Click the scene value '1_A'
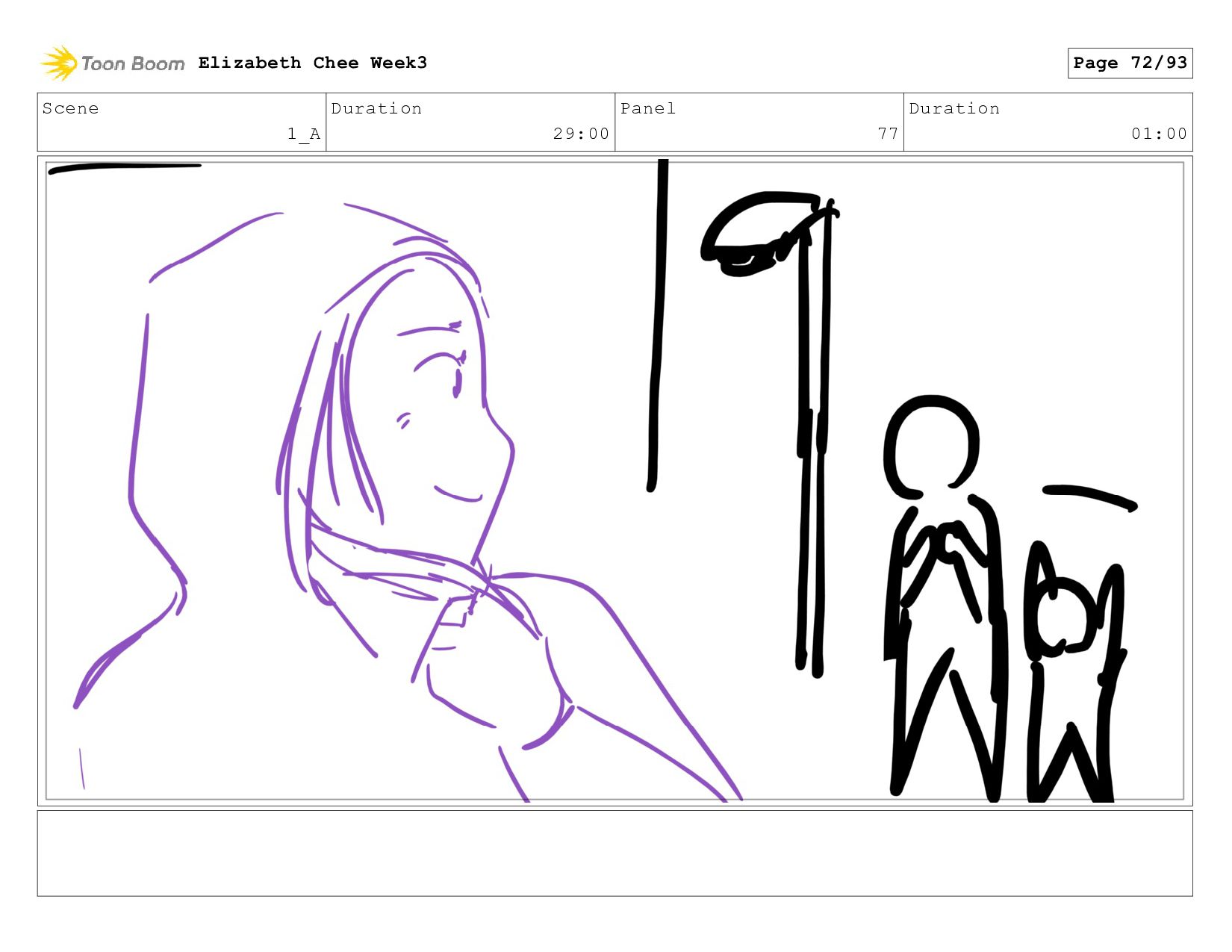Screen dimensions: 1232x952 [304, 134]
